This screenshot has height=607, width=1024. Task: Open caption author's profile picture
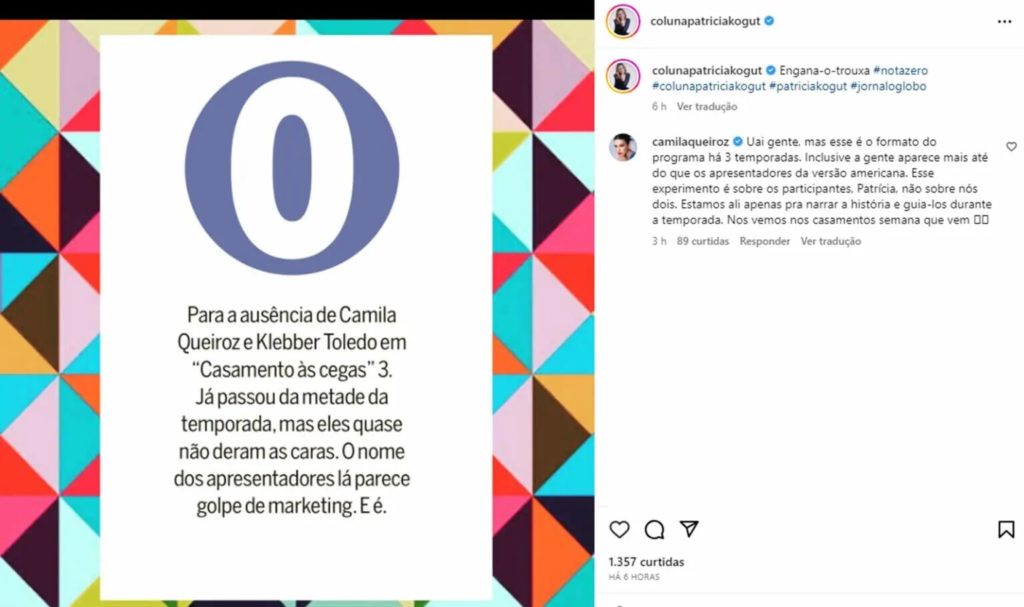[x=623, y=76]
